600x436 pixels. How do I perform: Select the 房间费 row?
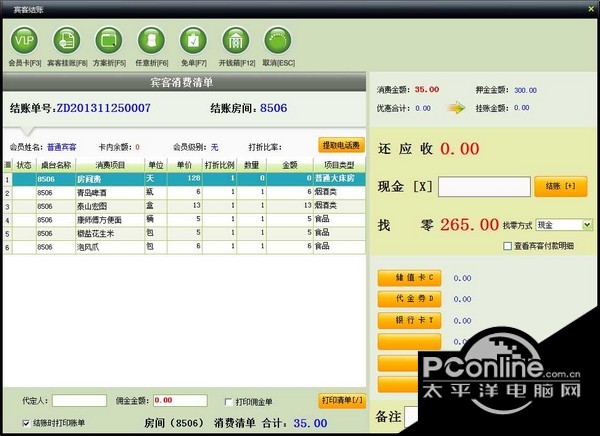click(184, 179)
